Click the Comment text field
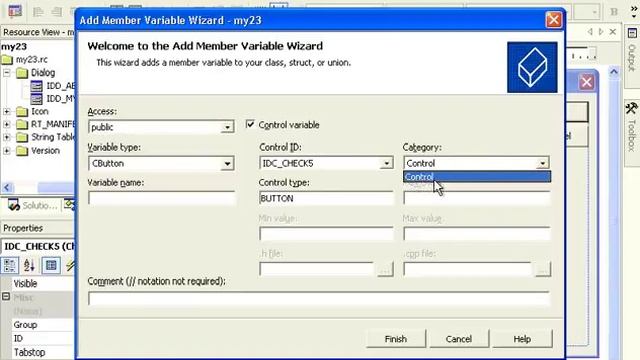Screen dimensions: 640x360 [319, 298]
